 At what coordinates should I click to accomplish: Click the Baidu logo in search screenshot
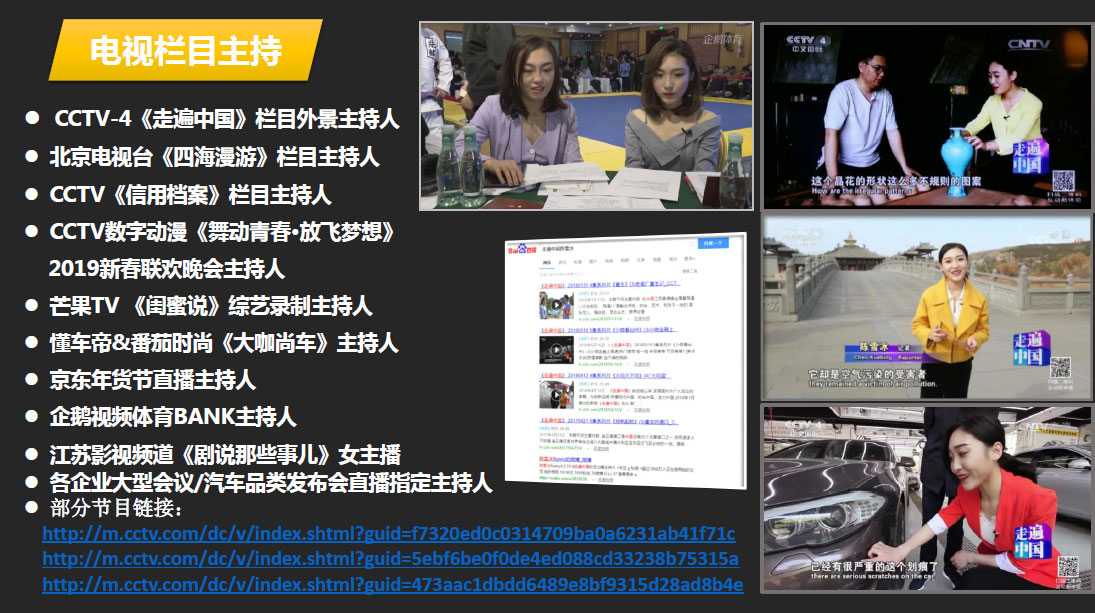point(522,249)
